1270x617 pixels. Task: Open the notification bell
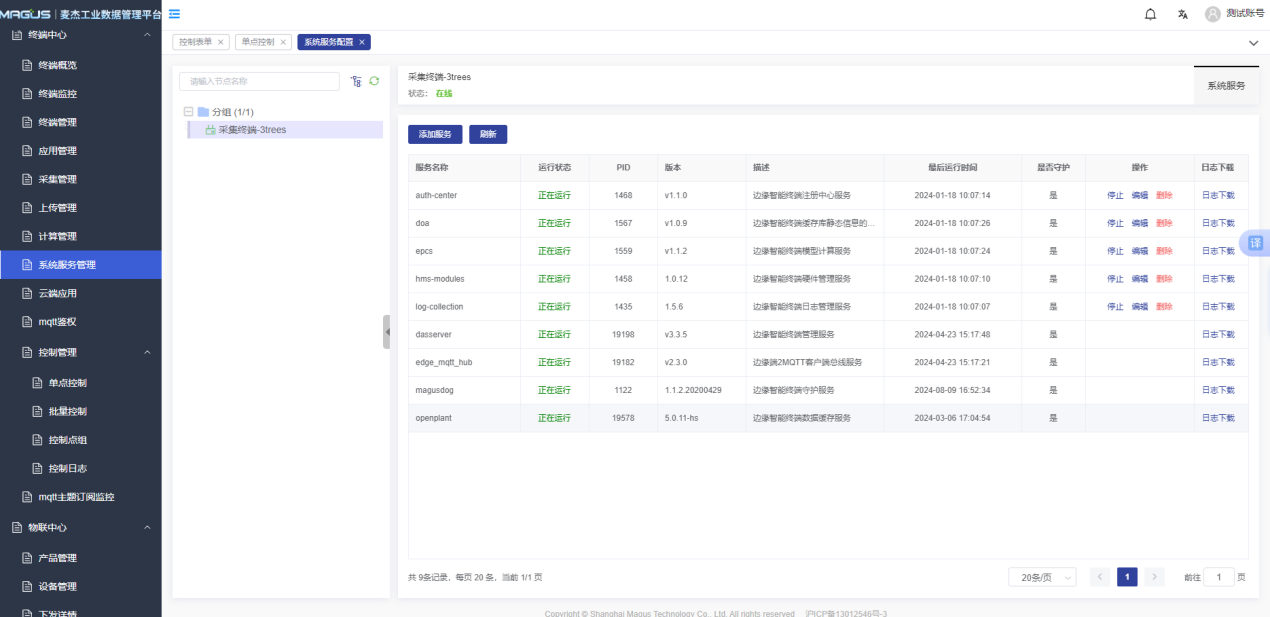(1150, 14)
